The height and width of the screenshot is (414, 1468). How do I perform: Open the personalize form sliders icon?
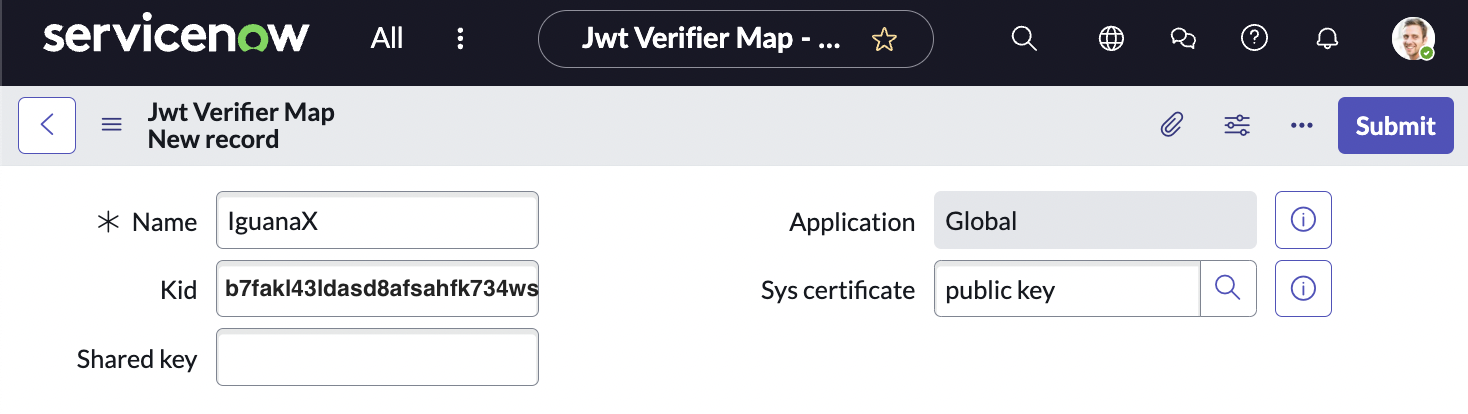[1237, 125]
